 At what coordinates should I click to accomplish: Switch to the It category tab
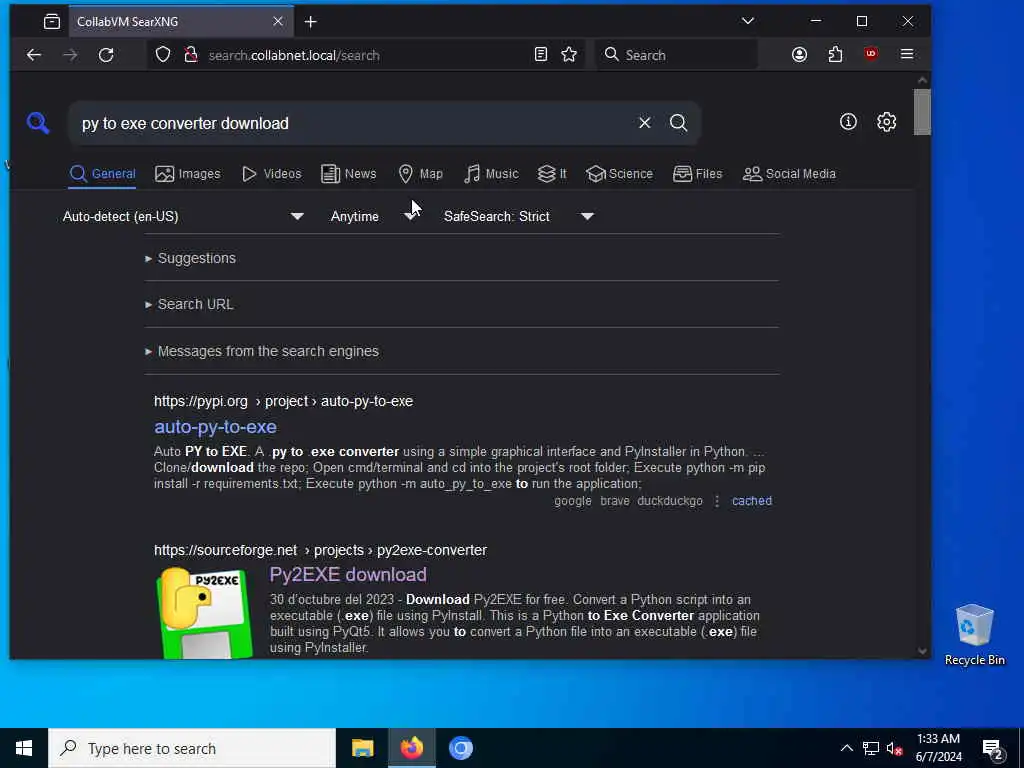click(552, 174)
